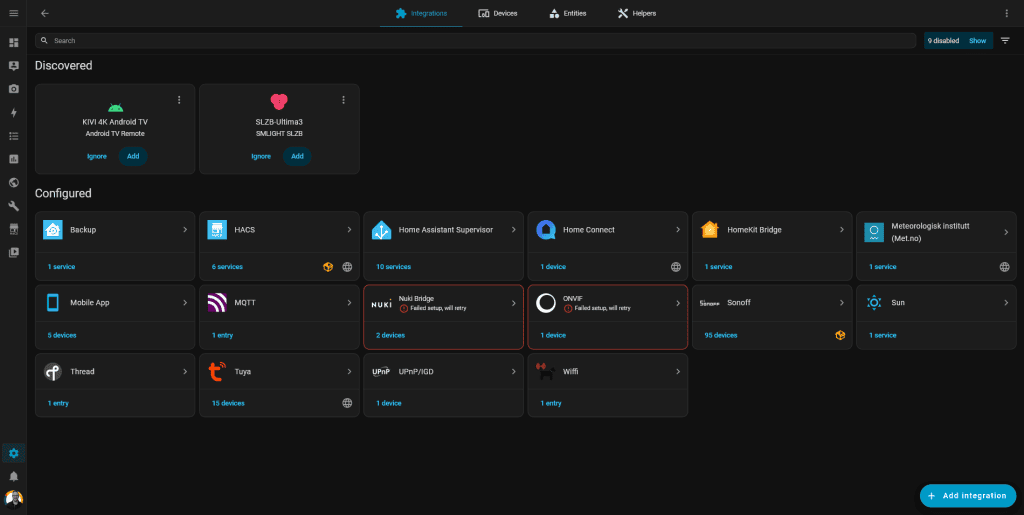Open SLZB-Ultima3 three-dot menu
The height and width of the screenshot is (515, 1024).
coord(343,100)
